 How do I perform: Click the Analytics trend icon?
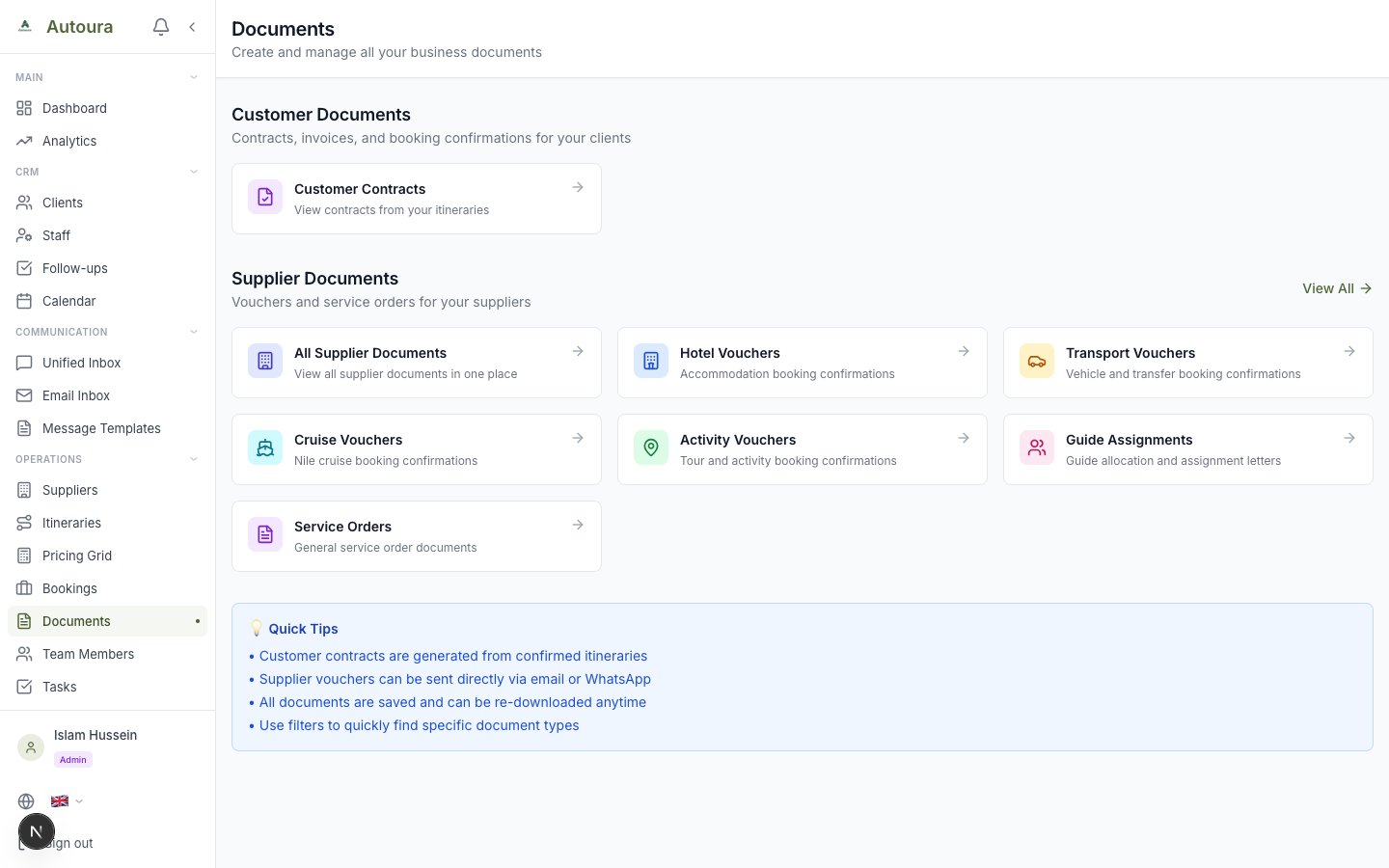click(x=24, y=141)
